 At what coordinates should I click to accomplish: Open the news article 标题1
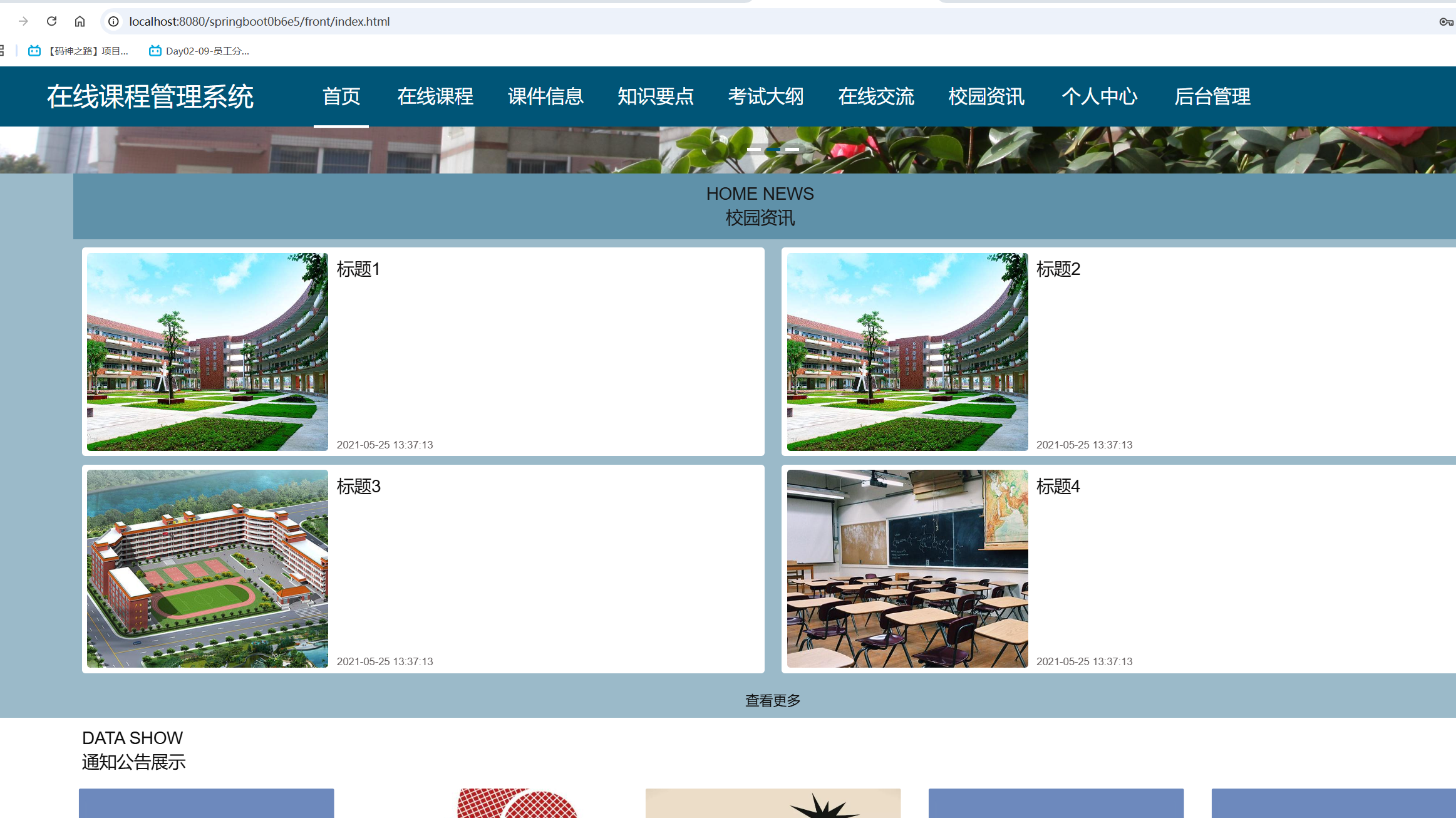[x=359, y=269]
